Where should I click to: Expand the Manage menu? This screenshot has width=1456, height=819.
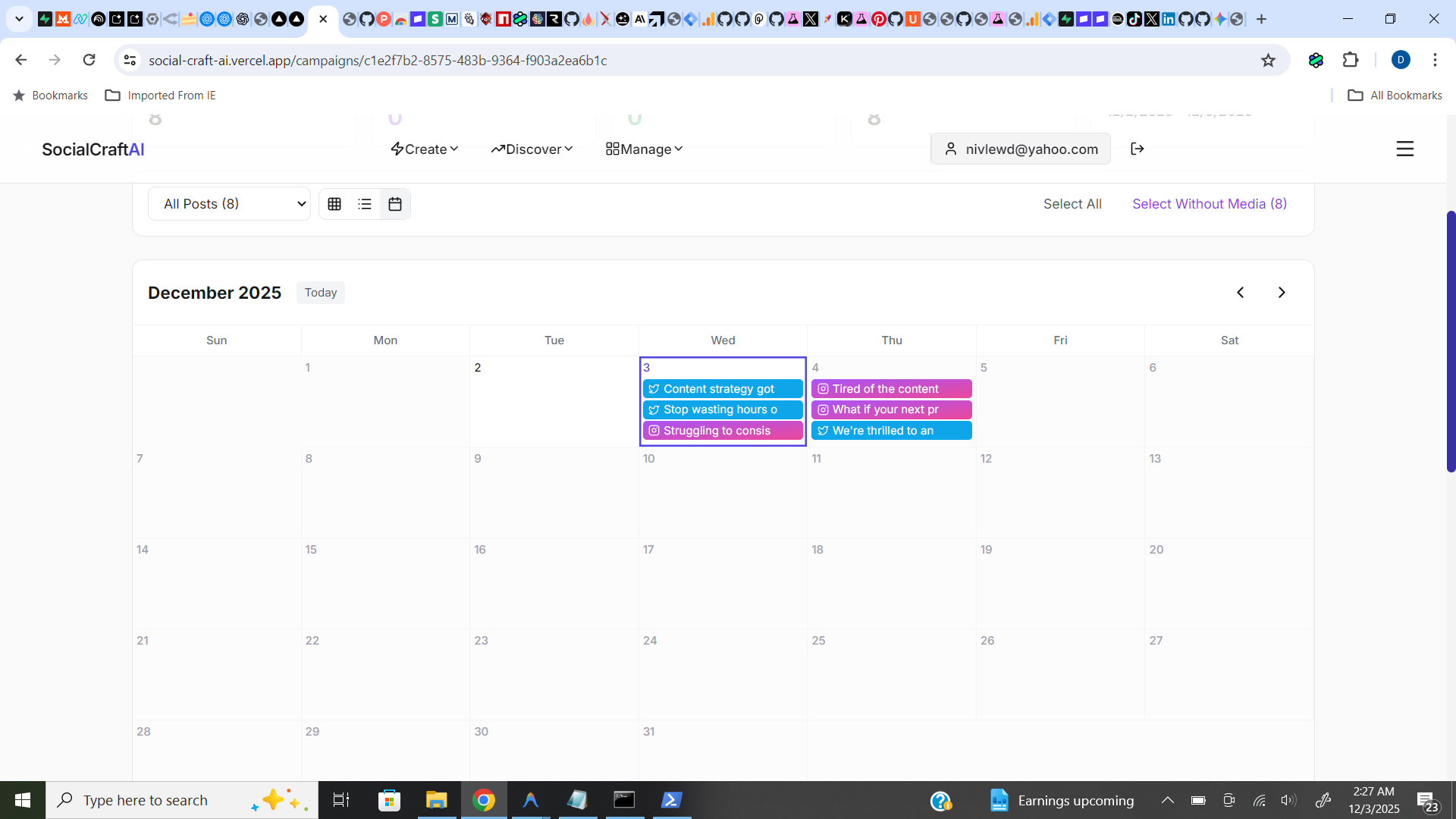pyautogui.click(x=645, y=149)
